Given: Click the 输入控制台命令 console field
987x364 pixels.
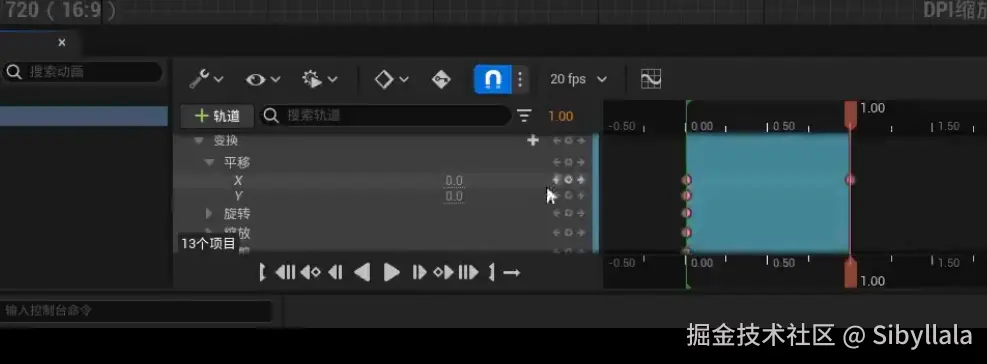Looking at the screenshot, I should pos(137,310).
